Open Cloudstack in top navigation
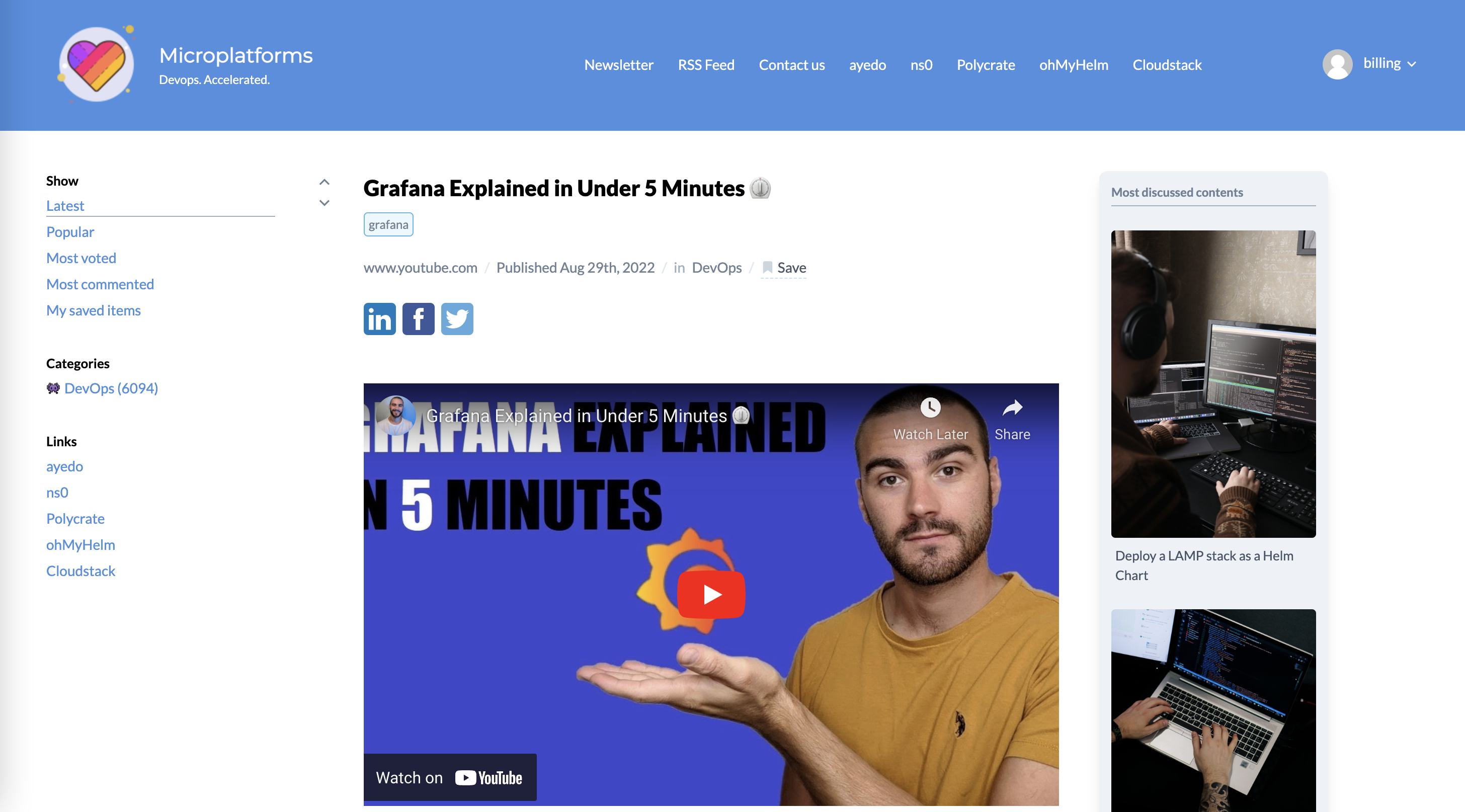Viewport: 1465px width, 812px height. (x=1167, y=65)
